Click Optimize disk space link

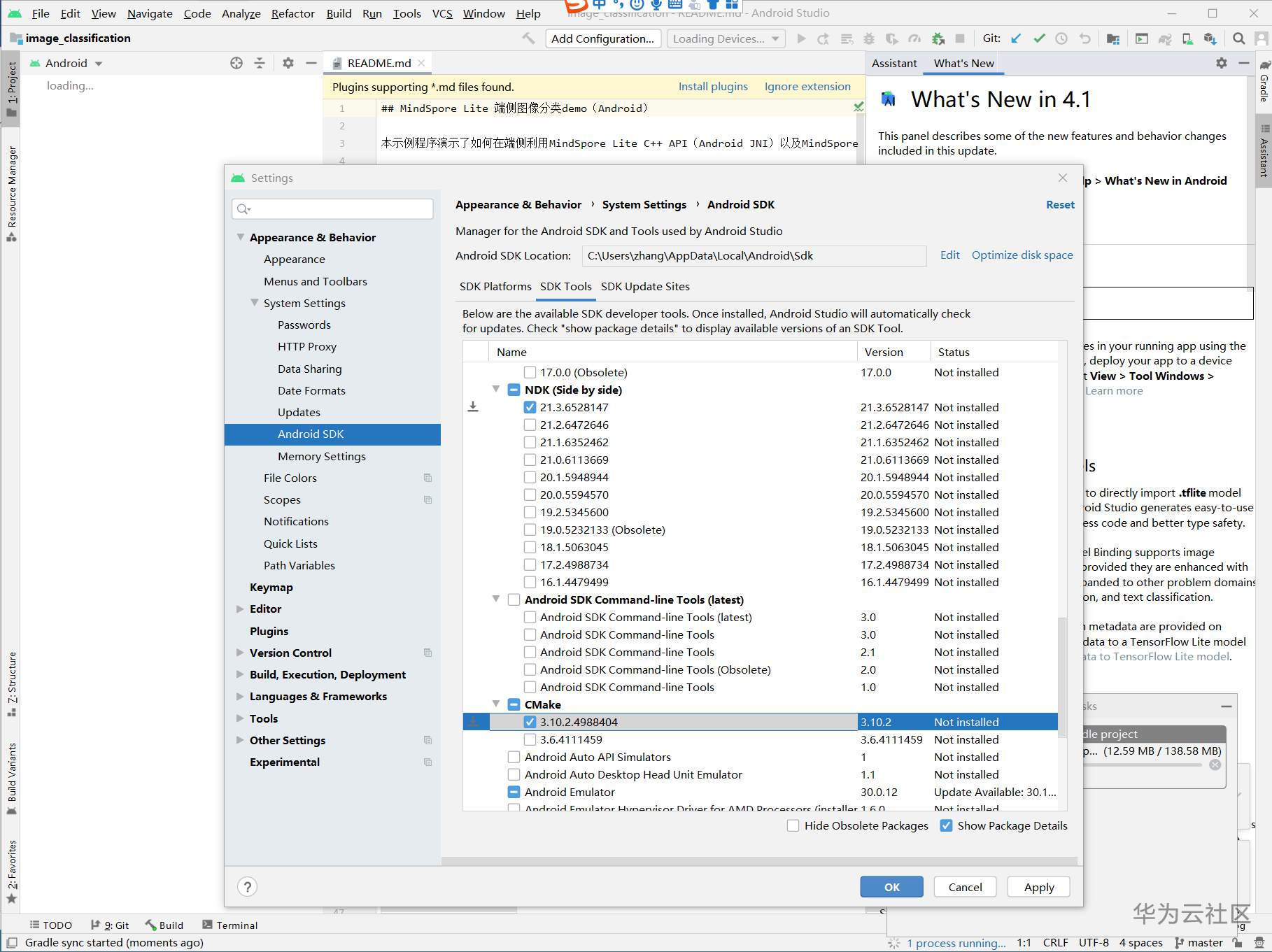click(1022, 255)
